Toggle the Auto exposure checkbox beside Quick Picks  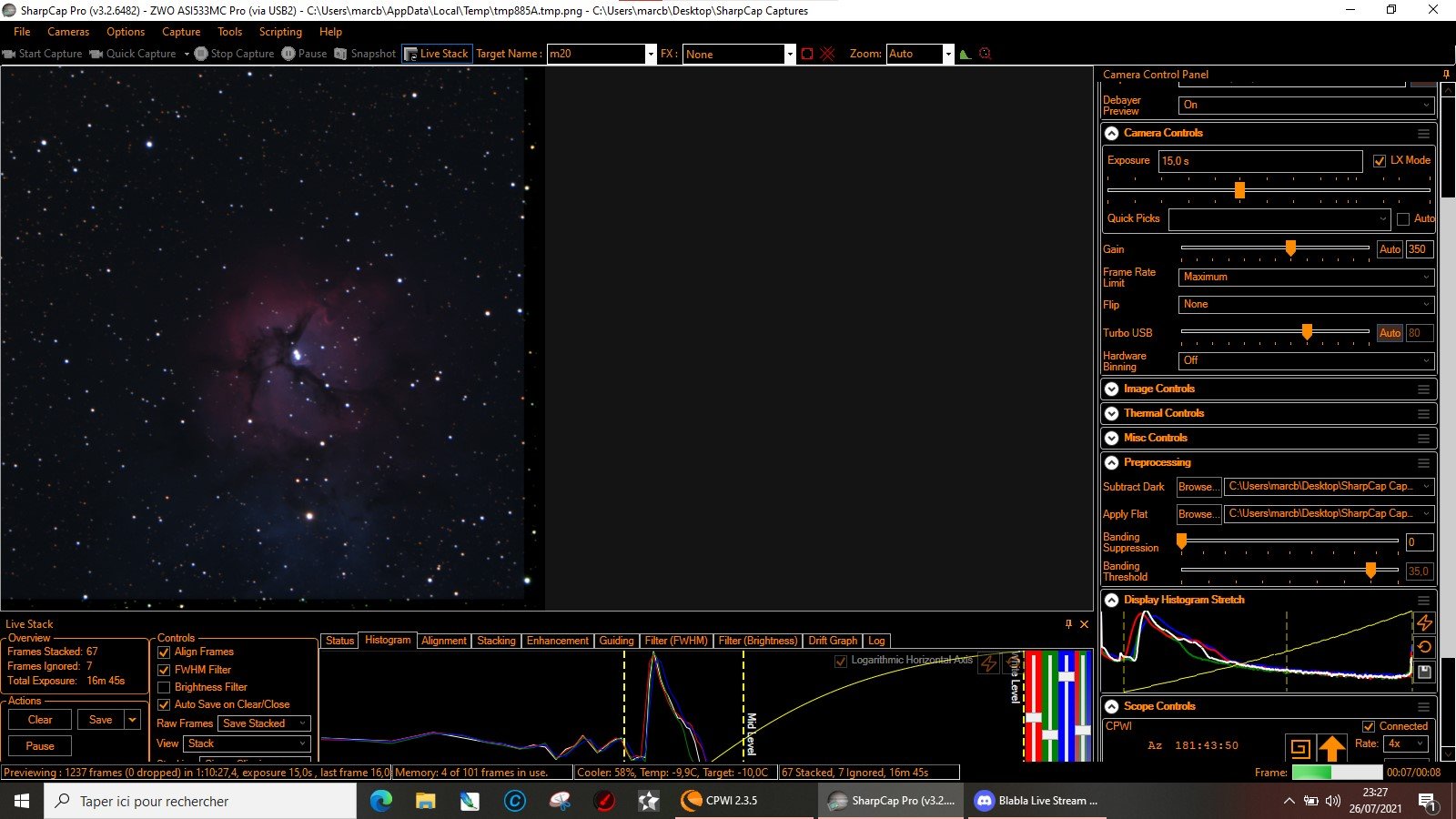1402,219
